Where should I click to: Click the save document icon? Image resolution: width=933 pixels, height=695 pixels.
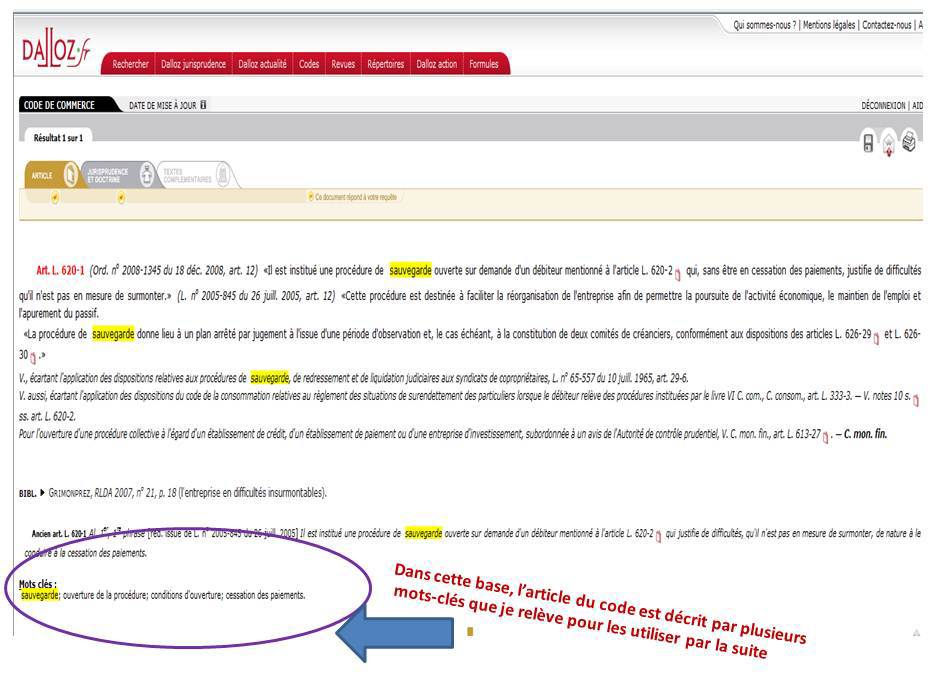(869, 143)
